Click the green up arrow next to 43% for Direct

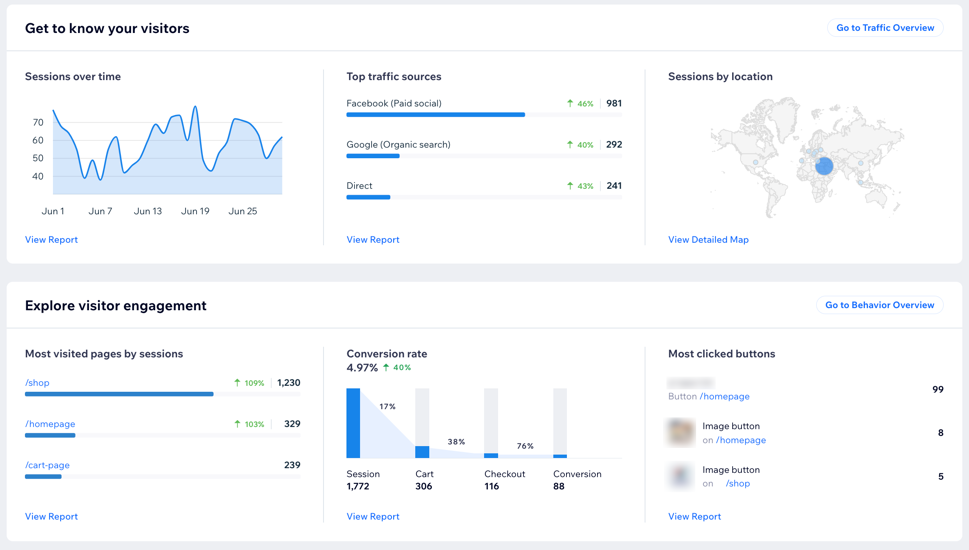point(570,185)
